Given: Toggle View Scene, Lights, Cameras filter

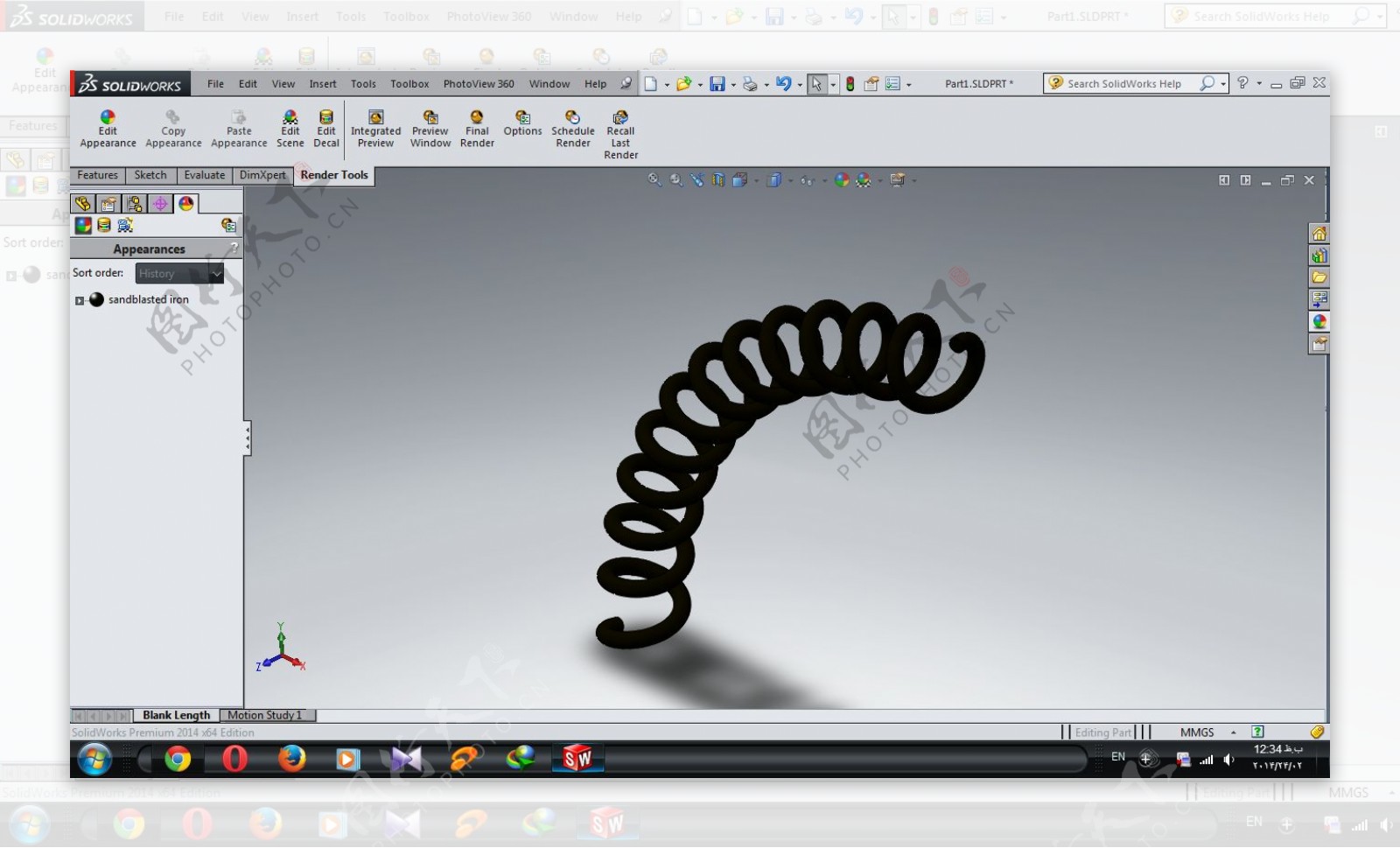Looking at the screenshot, I should pos(125,226).
